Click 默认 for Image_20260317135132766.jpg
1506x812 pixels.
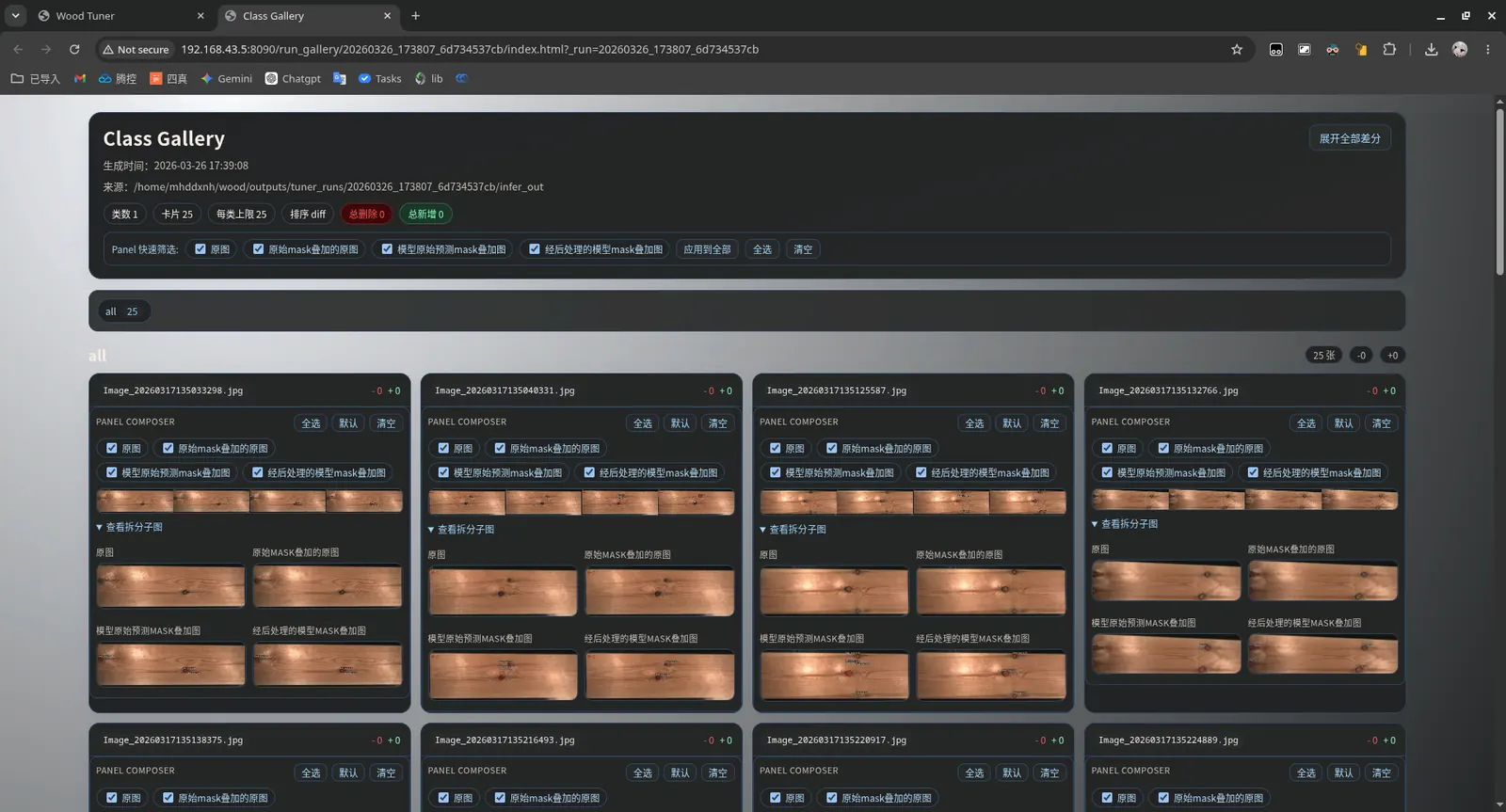1344,423
